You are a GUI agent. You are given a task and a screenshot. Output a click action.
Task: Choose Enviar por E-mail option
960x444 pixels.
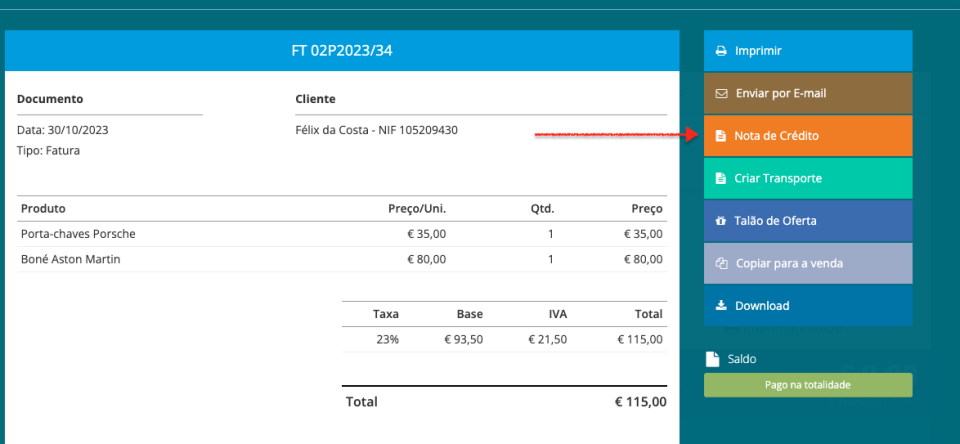[808, 93]
